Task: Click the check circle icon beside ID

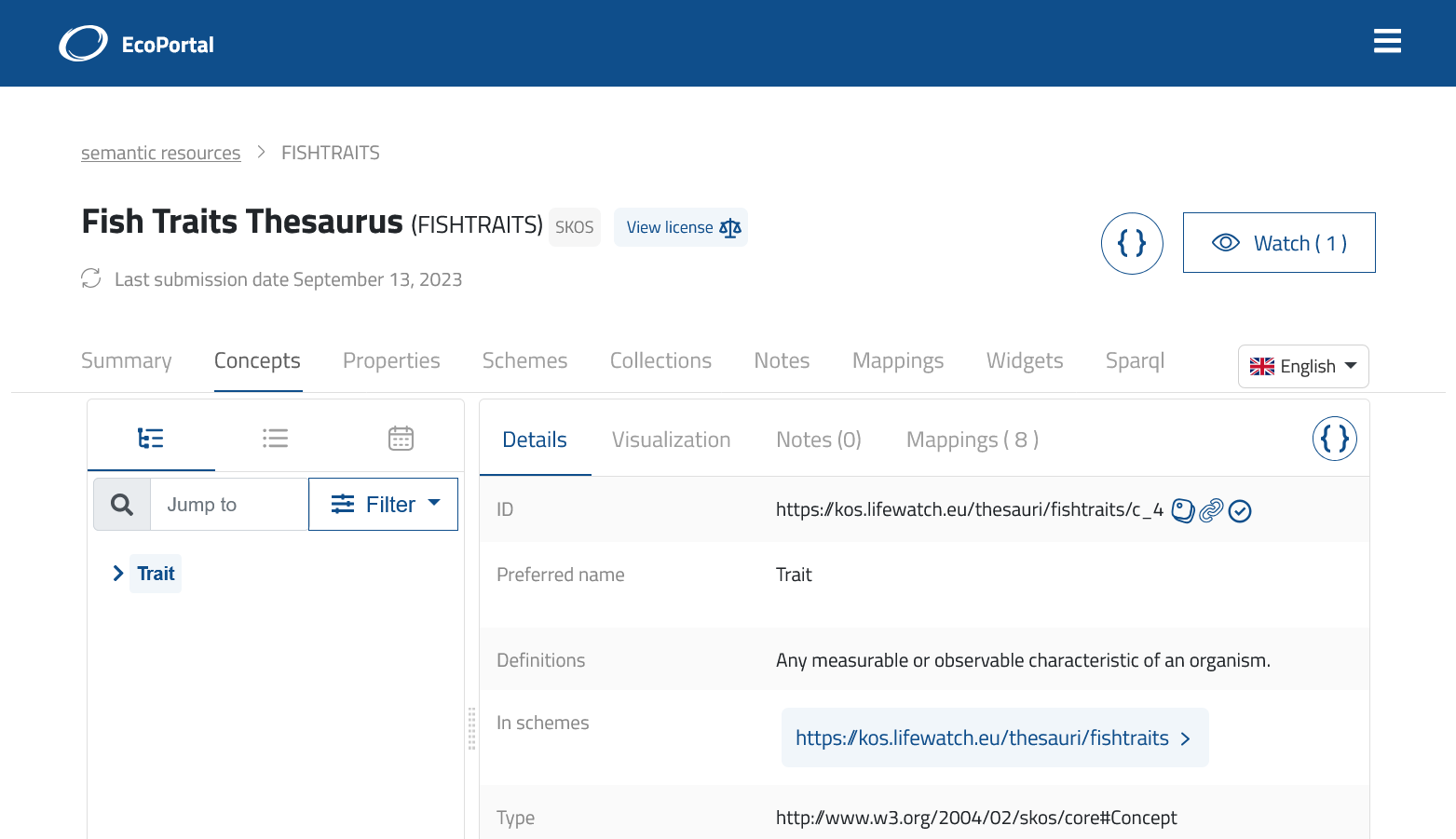Action: point(1240,510)
